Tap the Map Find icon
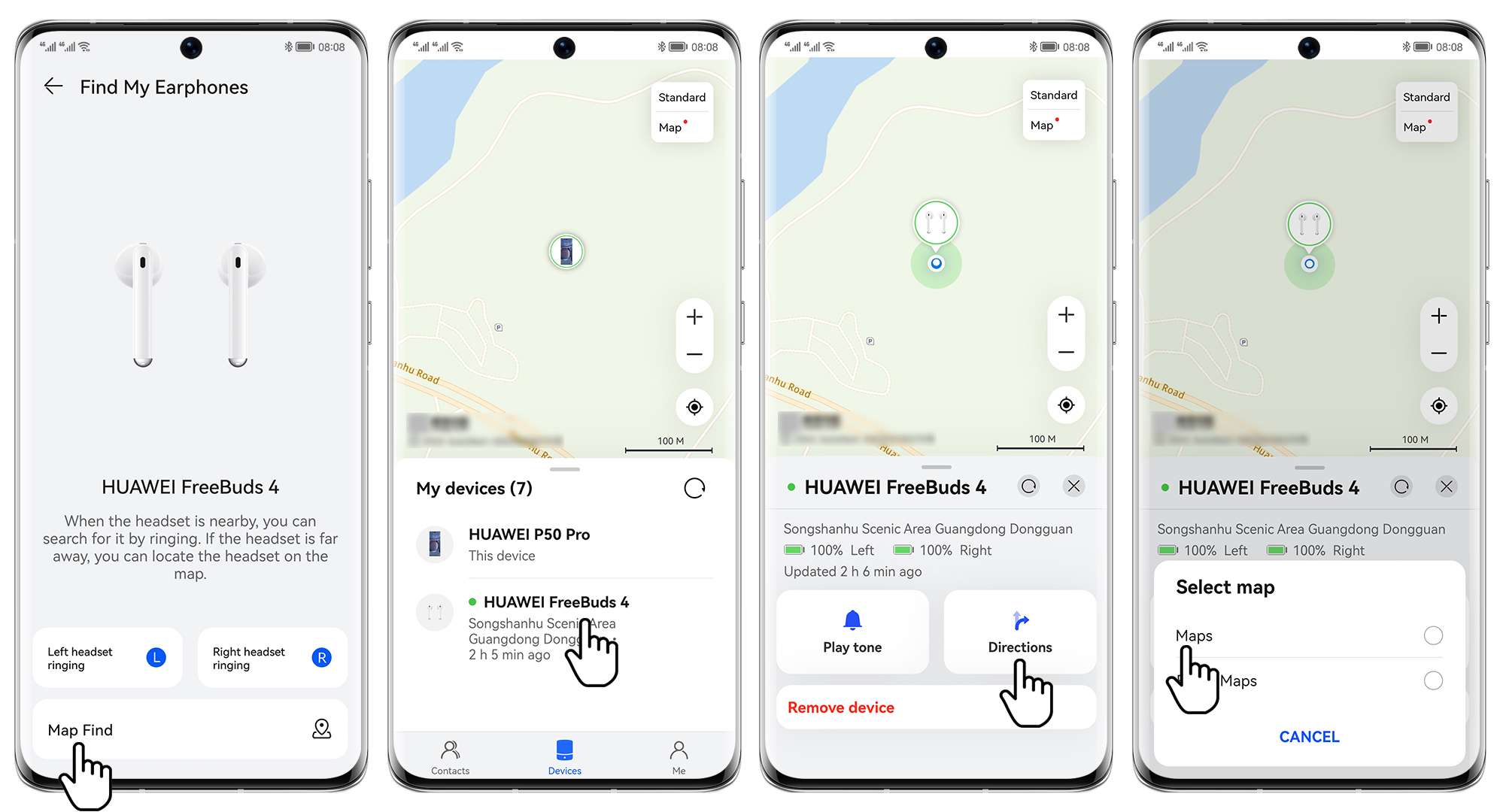1500x812 pixels. click(326, 729)
